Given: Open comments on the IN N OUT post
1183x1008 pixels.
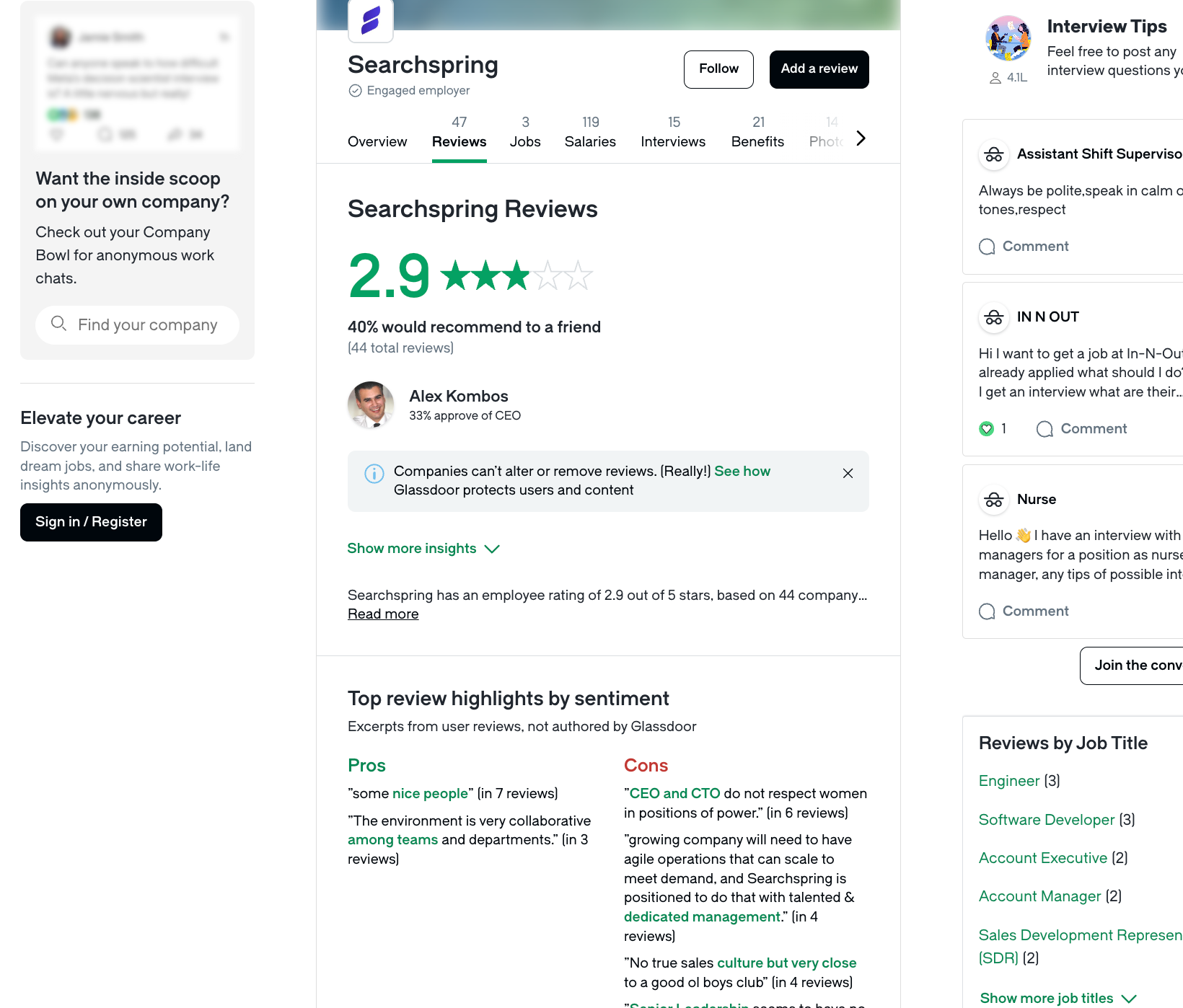Looking at the screenshot, I should [x=1081, y=428].
